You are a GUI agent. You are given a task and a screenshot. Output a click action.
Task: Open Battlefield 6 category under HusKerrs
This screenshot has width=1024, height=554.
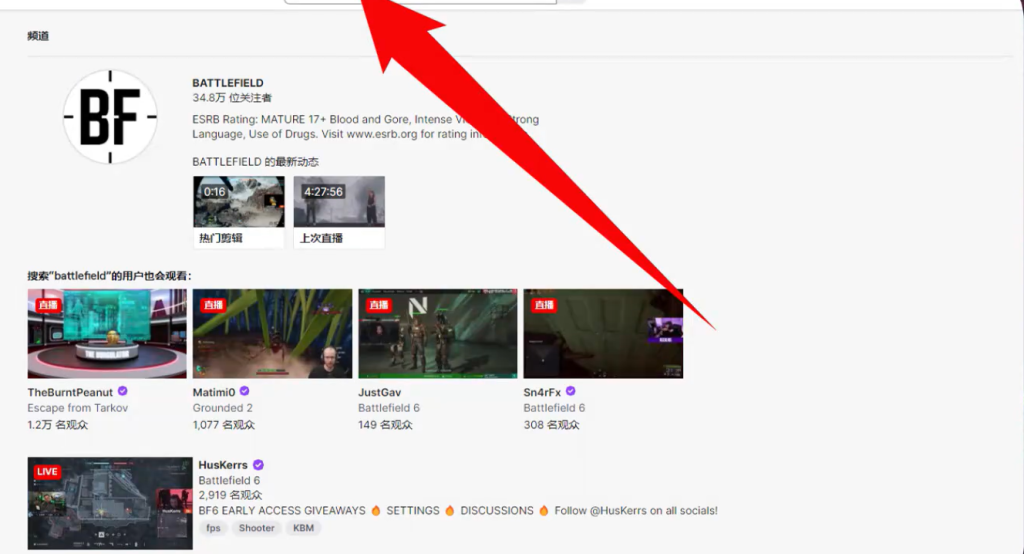coord(229,480)
